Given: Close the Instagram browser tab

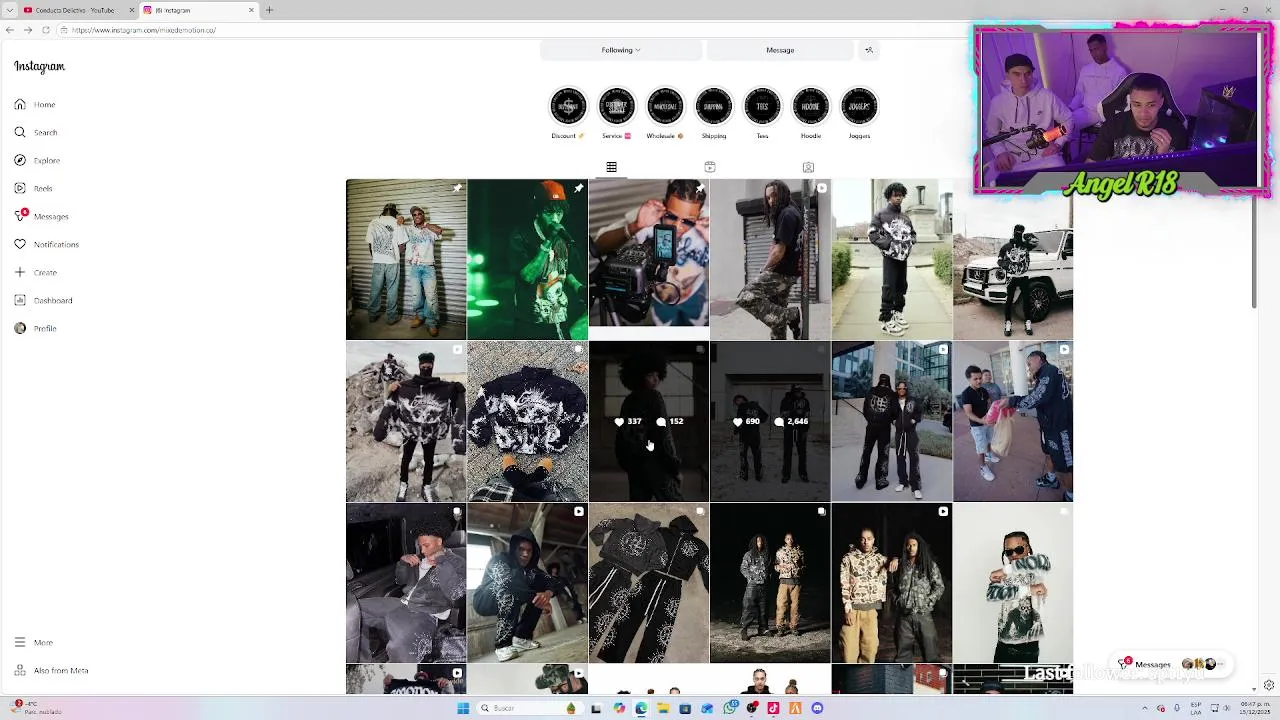Looking at the screenshot, I should (251, 10).
